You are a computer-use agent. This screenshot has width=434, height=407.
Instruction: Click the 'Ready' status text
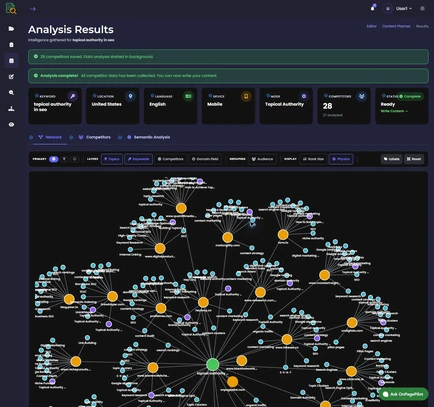388,104
